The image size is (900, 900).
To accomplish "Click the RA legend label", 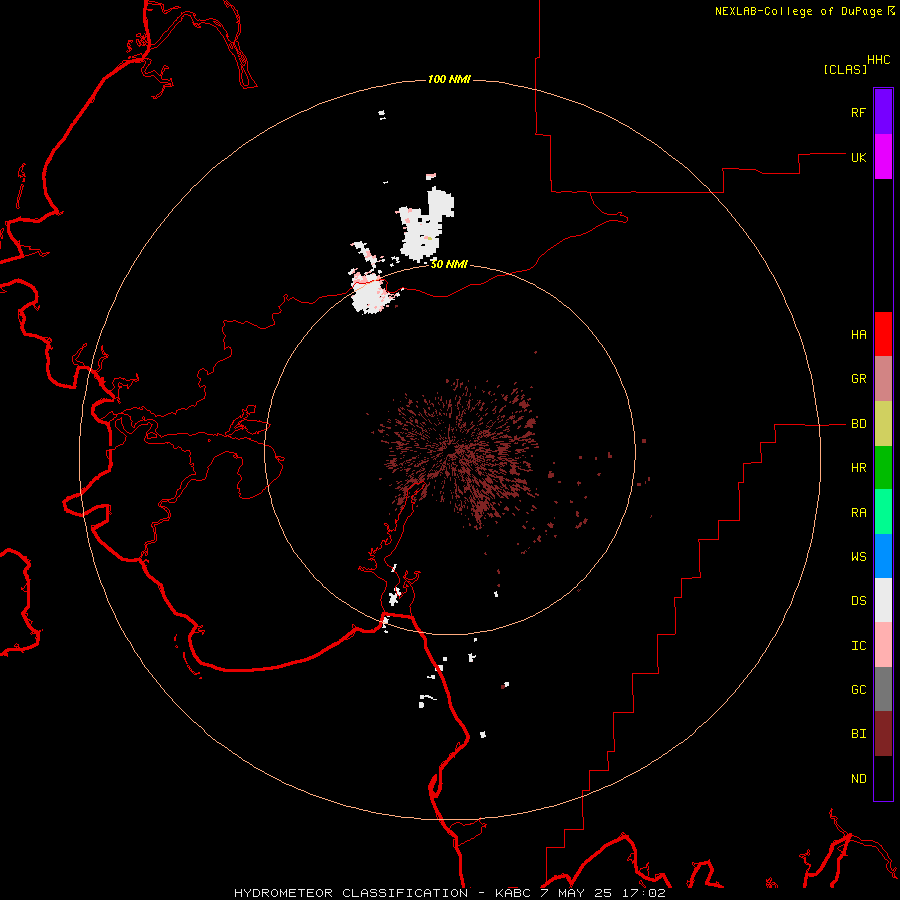I will coord(858,513).
